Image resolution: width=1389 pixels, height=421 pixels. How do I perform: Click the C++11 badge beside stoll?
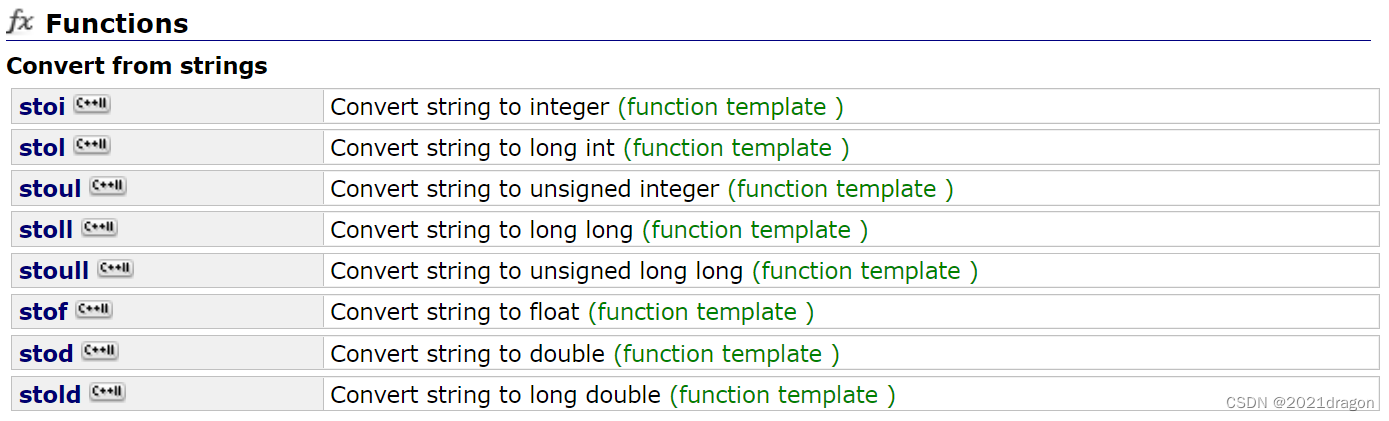99,227
